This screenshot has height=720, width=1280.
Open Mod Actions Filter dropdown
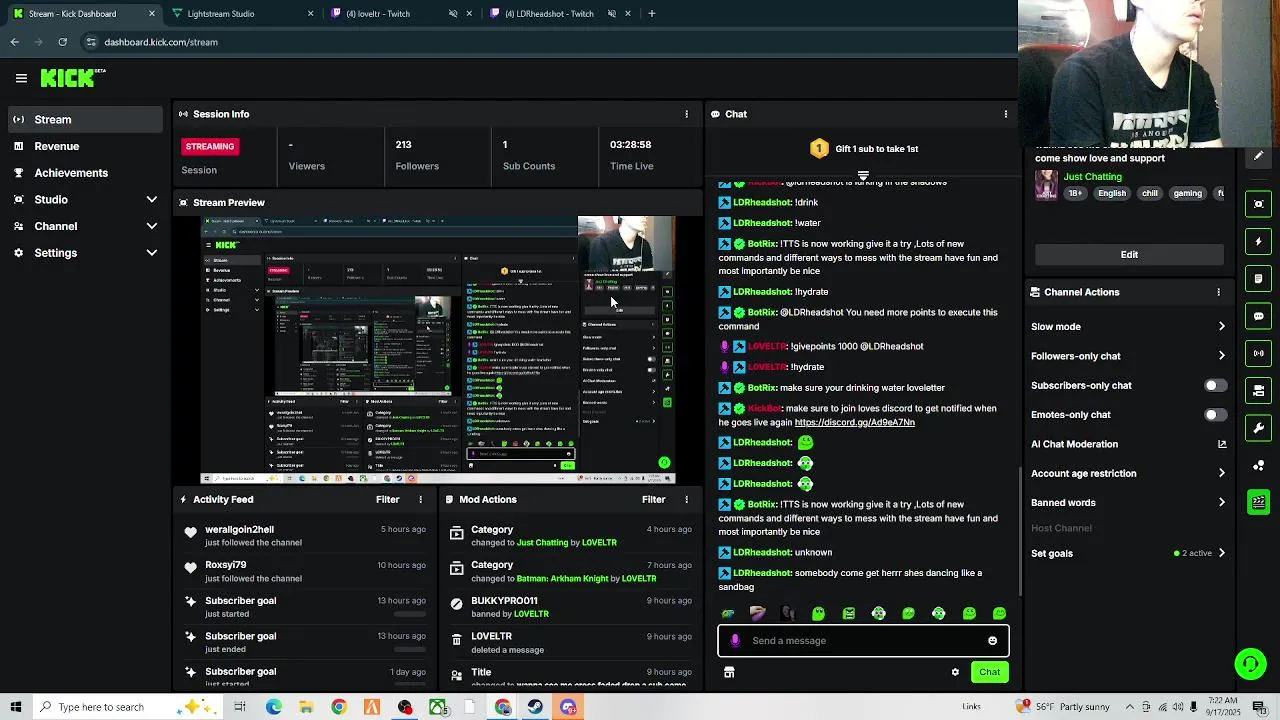click(653, 499)
